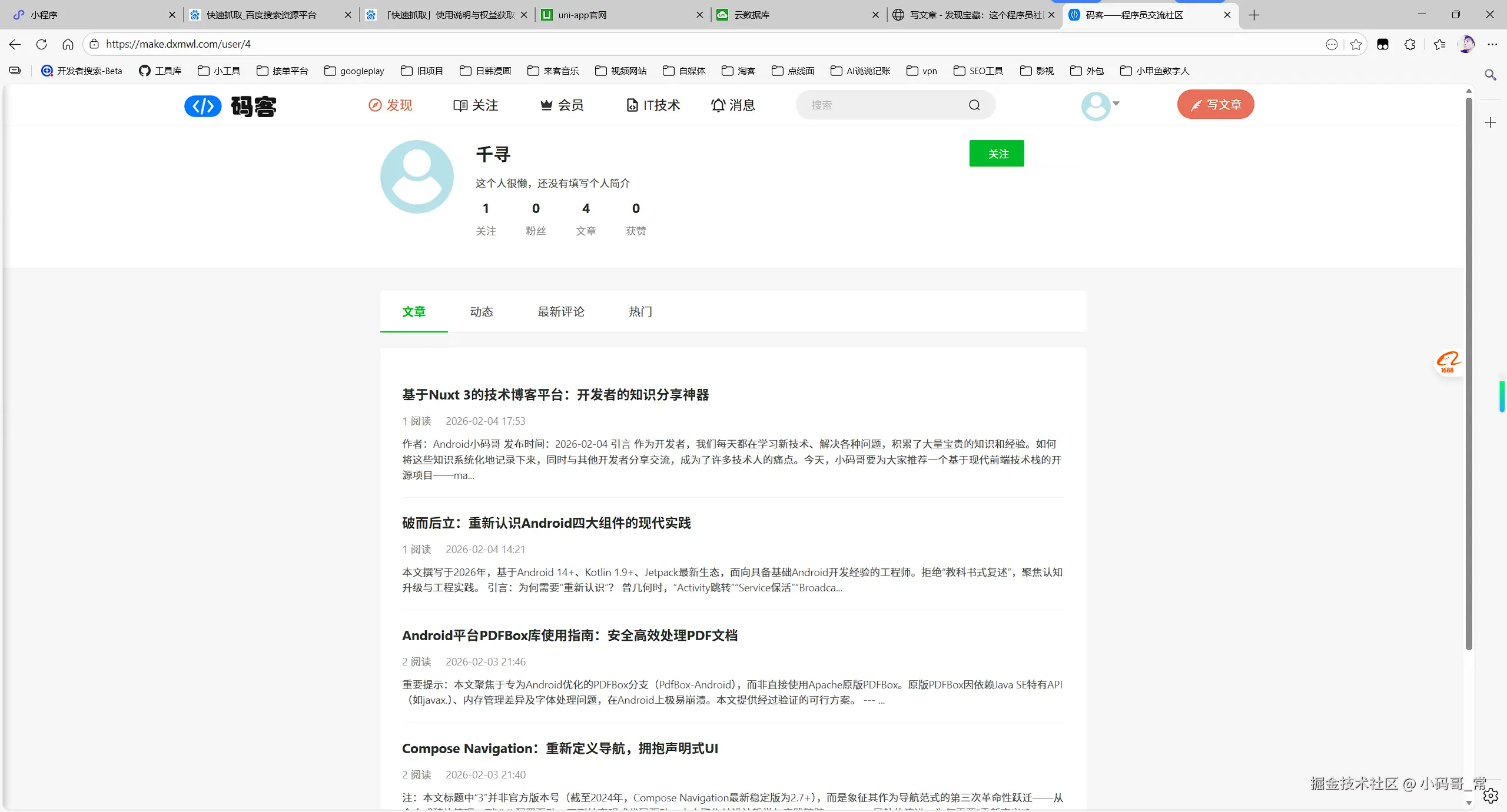Click the green 关注 follow button

click(x=997, y=154)
